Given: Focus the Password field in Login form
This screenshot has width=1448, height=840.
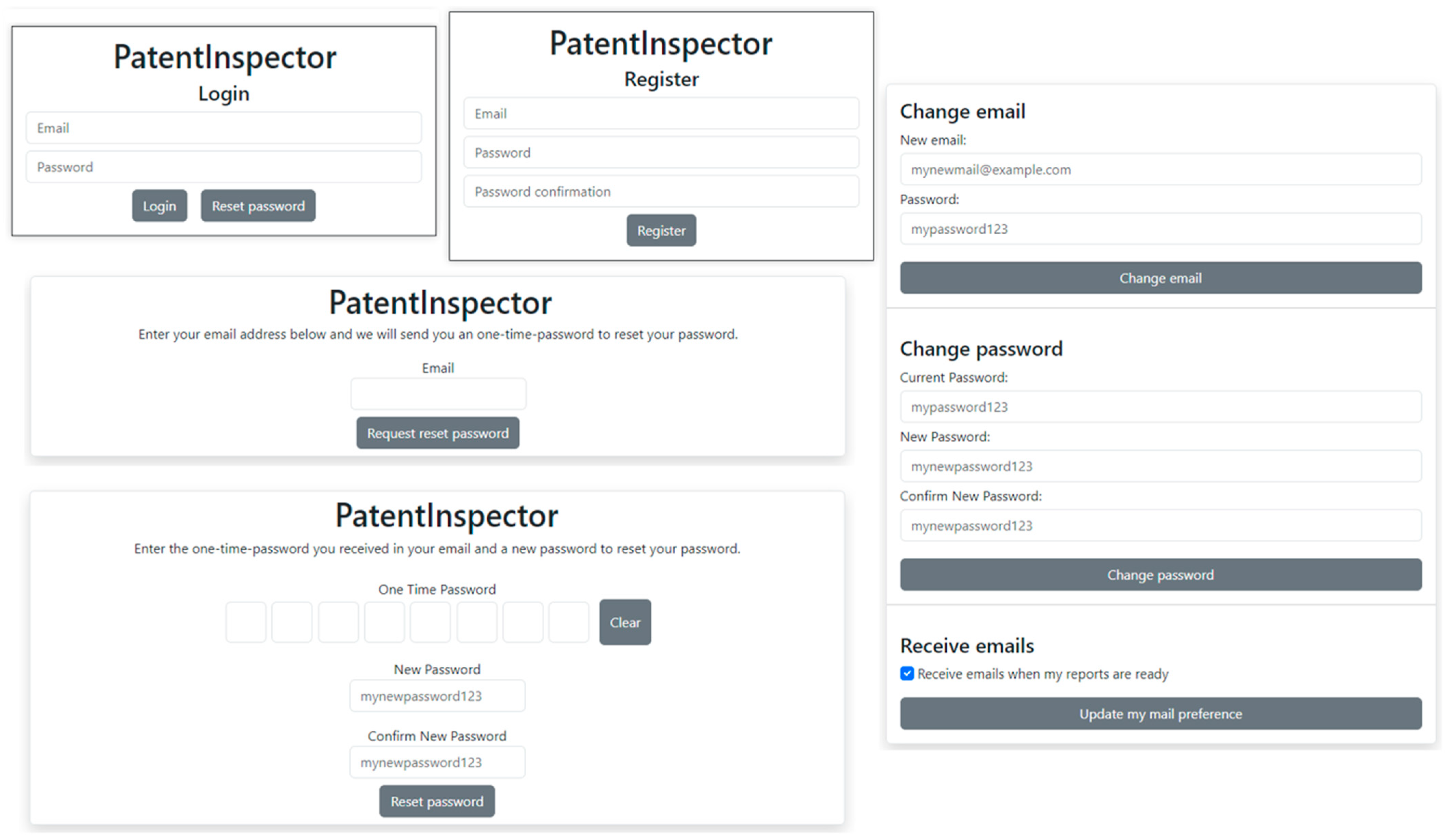Looking at the screenshot, I should coord(224,166).
